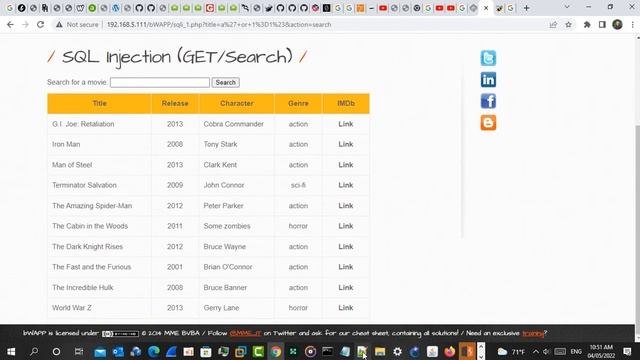Open Microsoft Edge from taskbar
The height and width of the screenshot is (360, 640).
click(x=153, y=351)
